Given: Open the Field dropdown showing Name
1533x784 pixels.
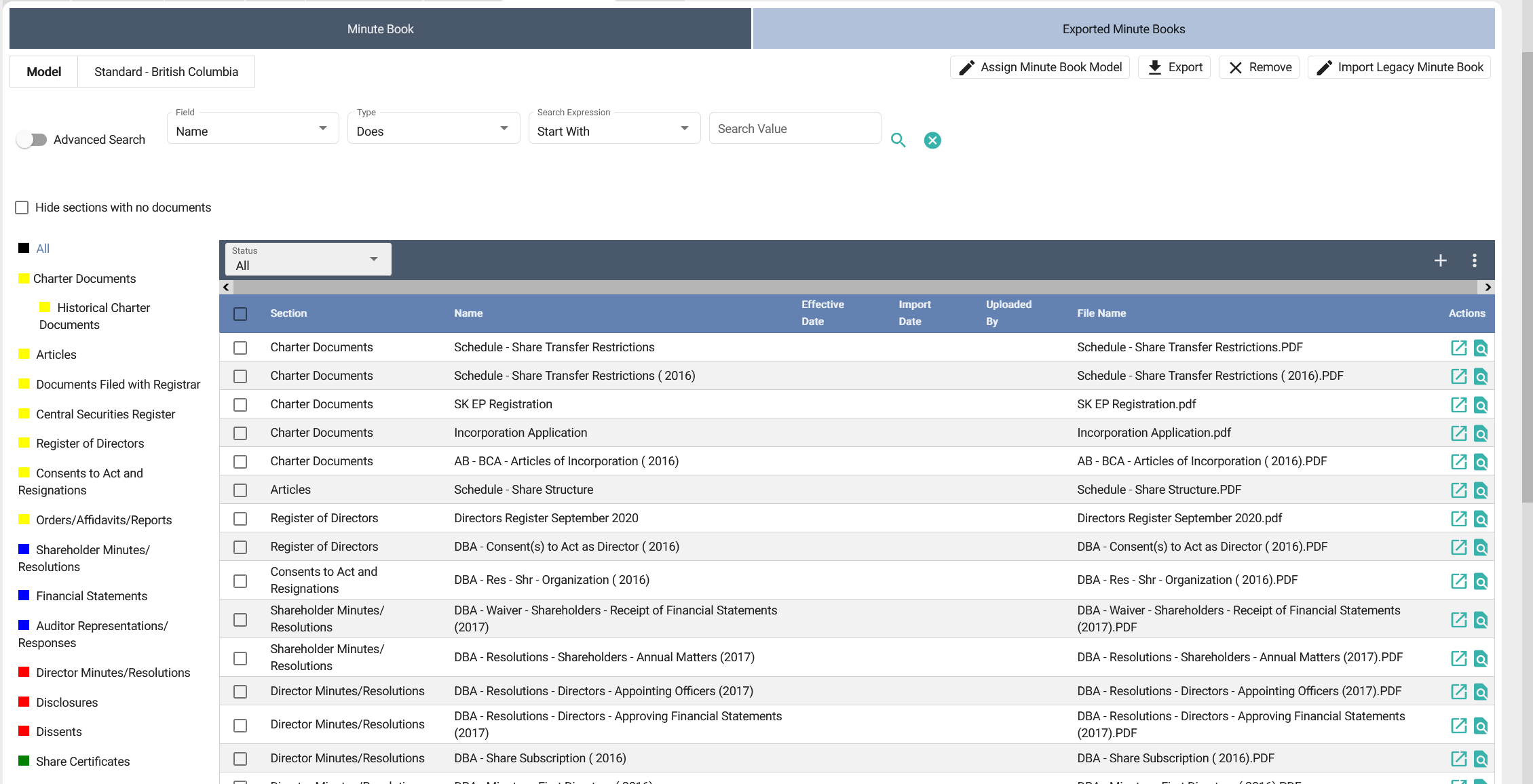Looking at the screenshot, I should pyautogui.click(x=252, y=130).
